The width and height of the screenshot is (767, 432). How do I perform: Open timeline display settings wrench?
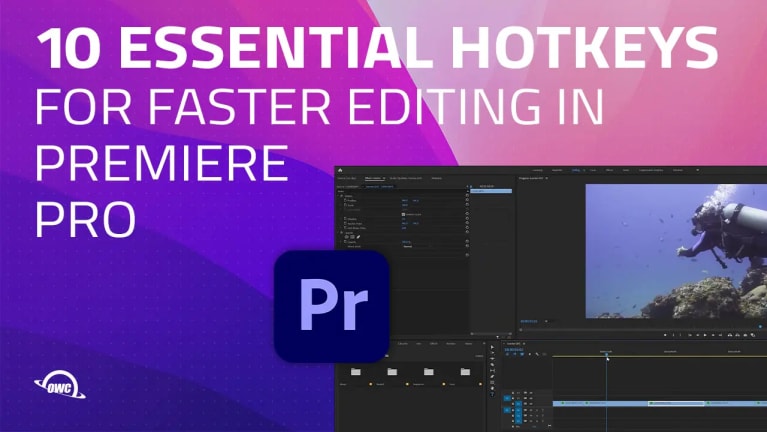point(537,354)
